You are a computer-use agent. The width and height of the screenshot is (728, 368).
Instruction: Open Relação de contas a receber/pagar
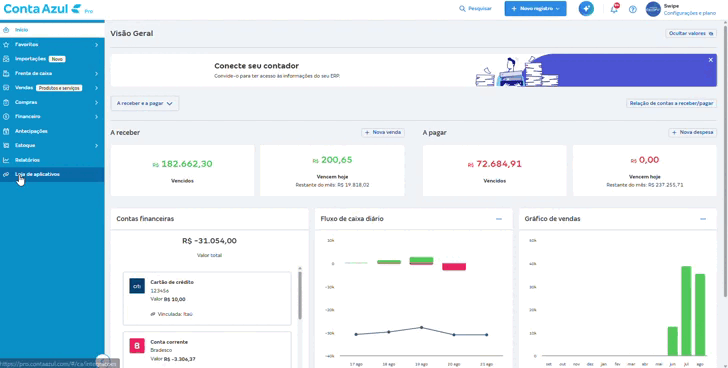click(671, 103)
